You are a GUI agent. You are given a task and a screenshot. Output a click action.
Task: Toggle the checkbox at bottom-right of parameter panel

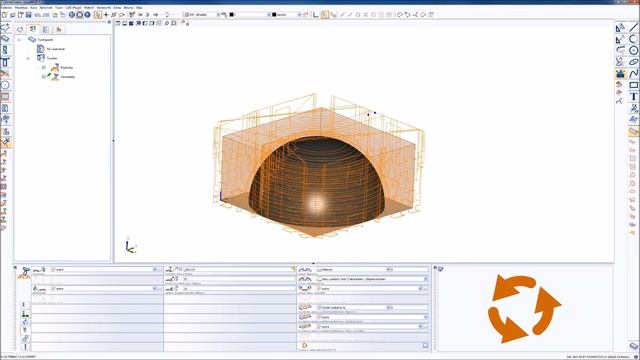[425, 345]
